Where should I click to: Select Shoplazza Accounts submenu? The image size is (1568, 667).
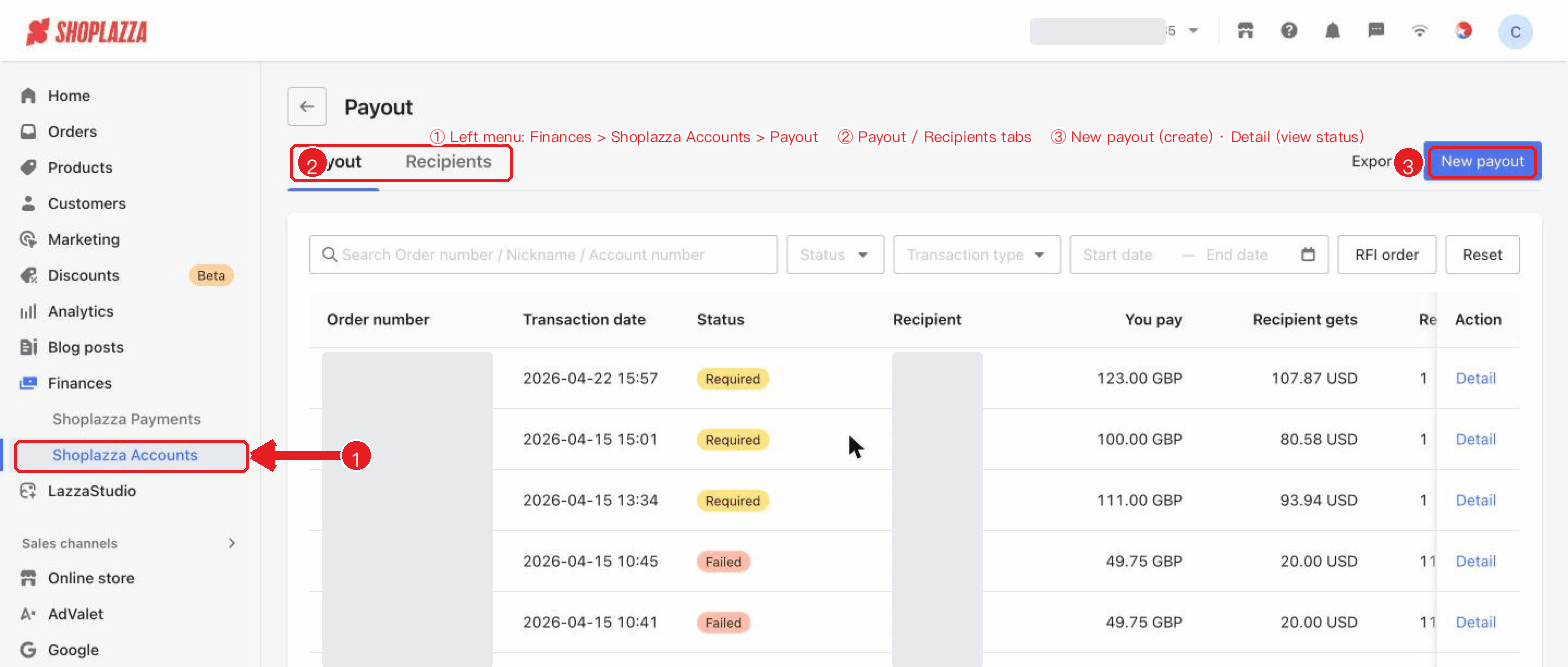click(x=125, y=455)
